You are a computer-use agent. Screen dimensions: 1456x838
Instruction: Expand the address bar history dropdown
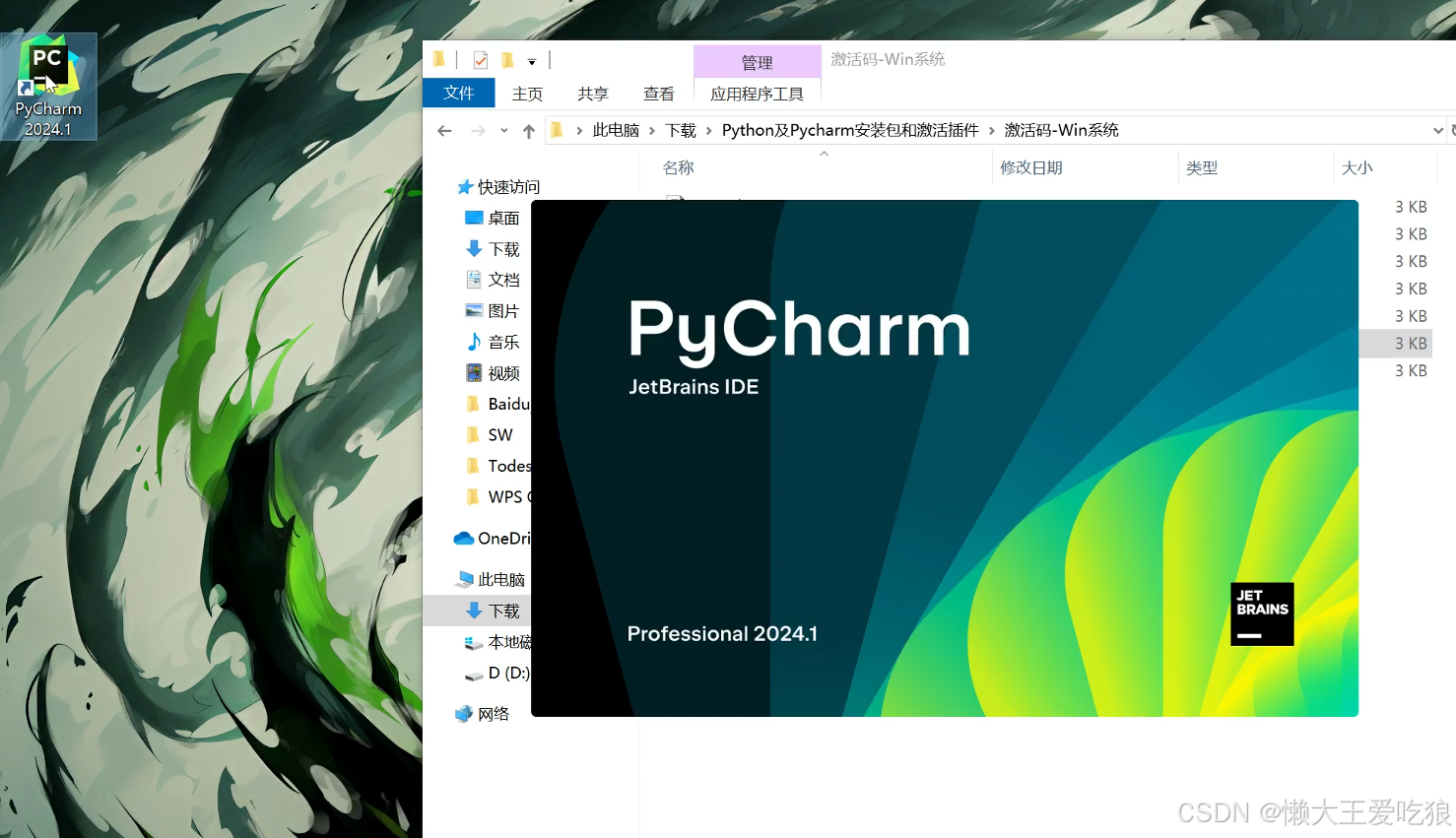click(x=1437, y=130)
